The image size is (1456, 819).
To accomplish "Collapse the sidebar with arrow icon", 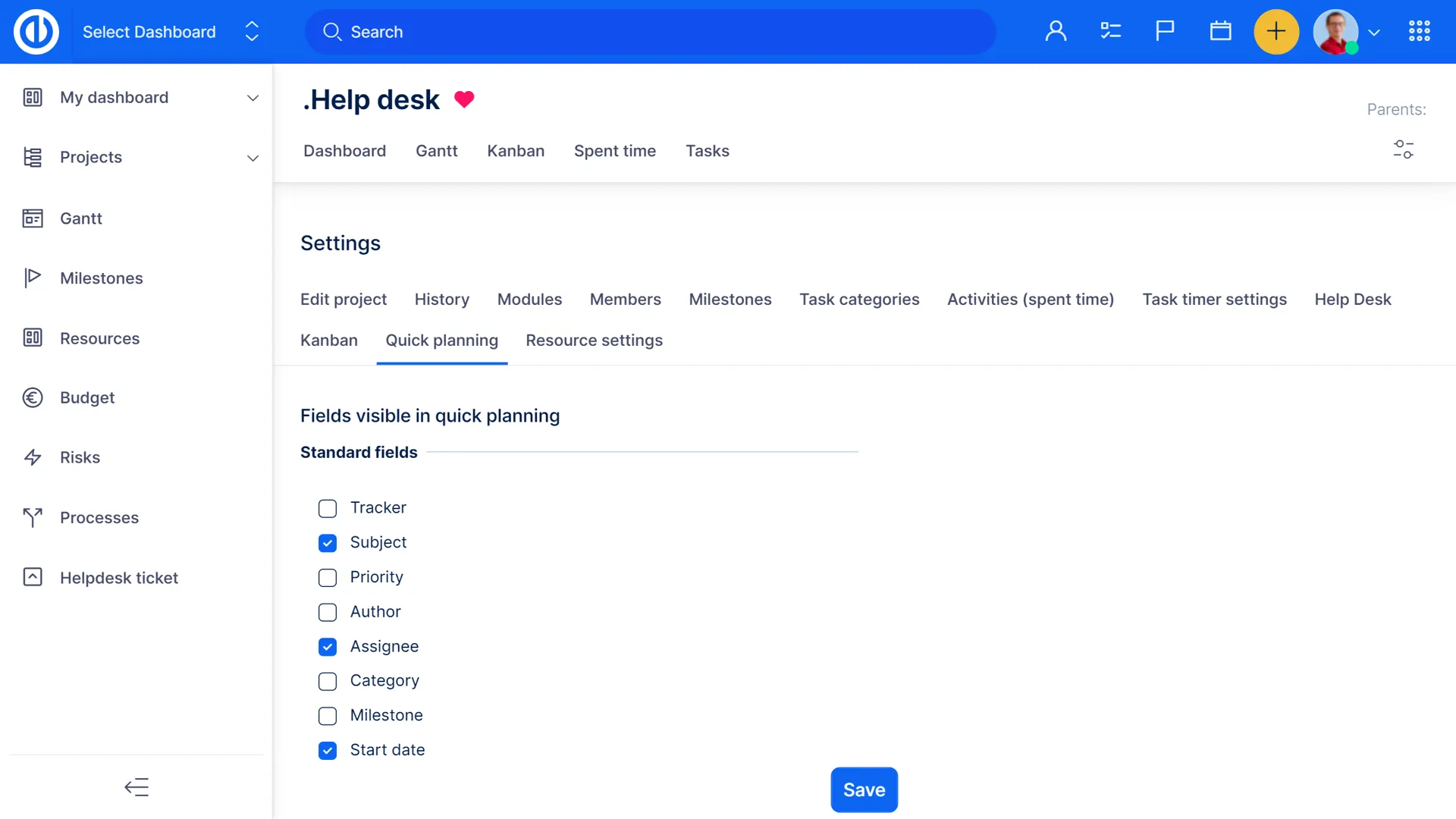I will point(136,787).
